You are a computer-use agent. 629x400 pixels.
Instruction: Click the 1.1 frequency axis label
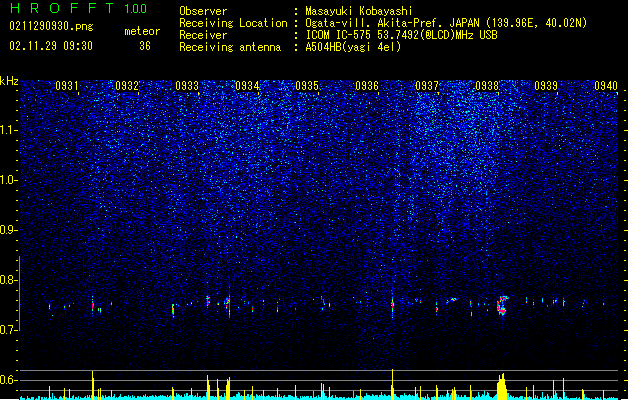pos(9,130)
